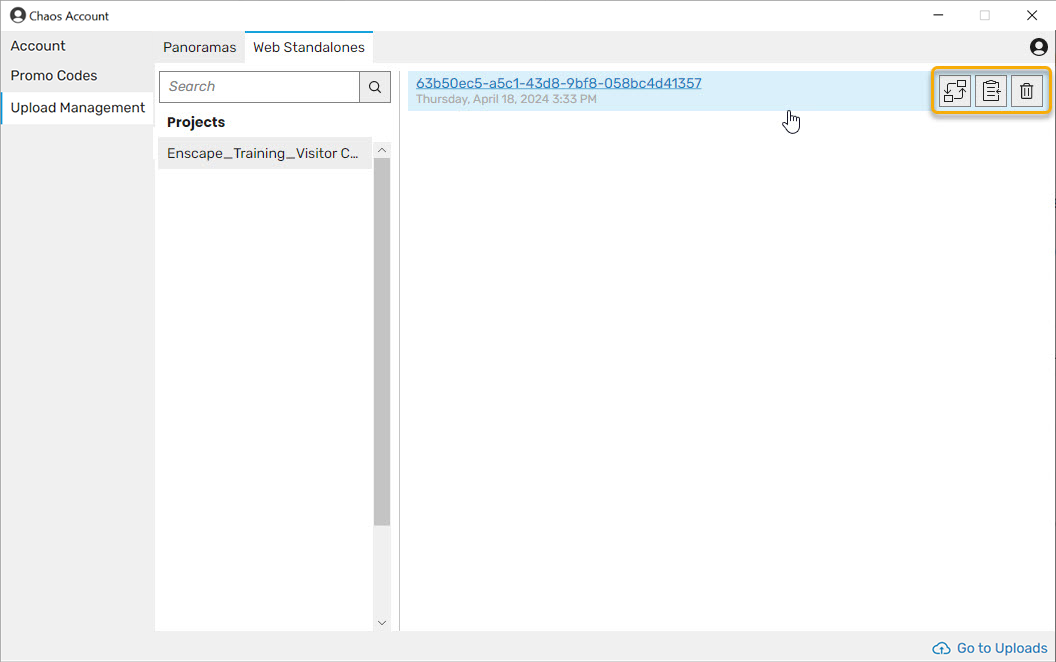1056x662 pixels.
Task: Open the 63b50ec5-a5c1-43d8-9bf8-058bc4d41357 link
Action: coord(558,83)
